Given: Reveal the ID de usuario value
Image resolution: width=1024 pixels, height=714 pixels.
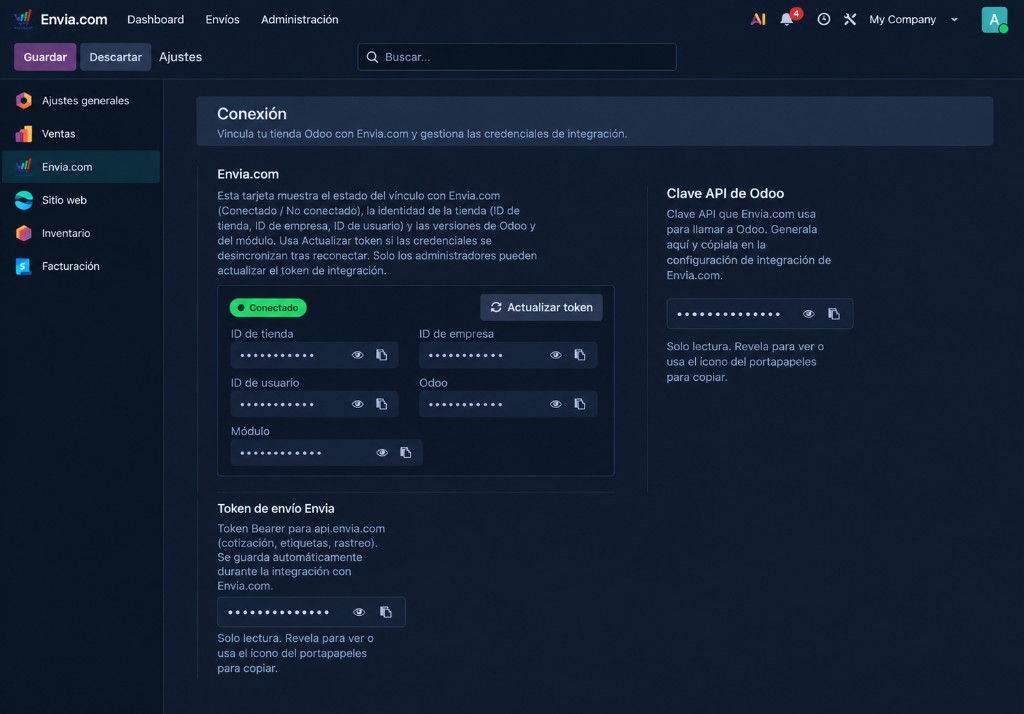Looking at the screenshot, I should (357, 404).
